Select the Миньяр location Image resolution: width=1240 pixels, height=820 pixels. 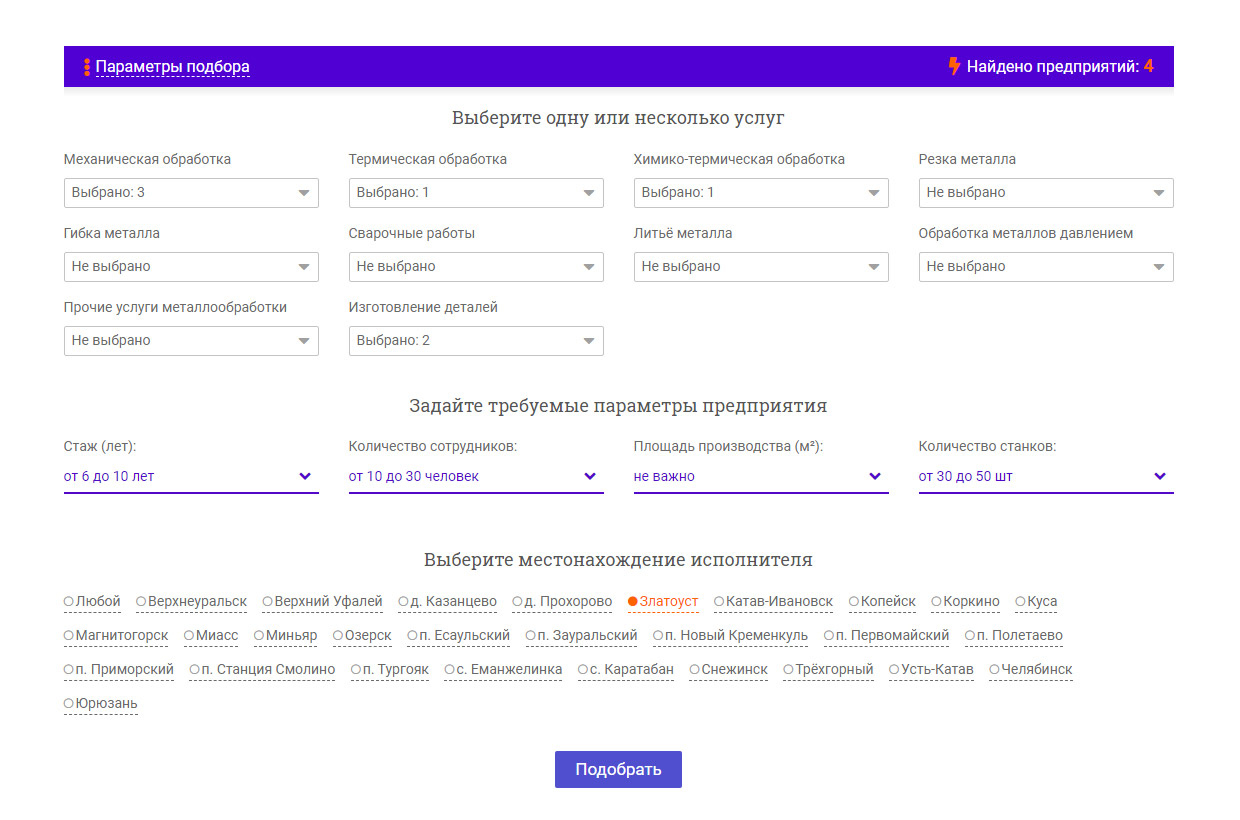pyautogui.click(x=285, y=636)
